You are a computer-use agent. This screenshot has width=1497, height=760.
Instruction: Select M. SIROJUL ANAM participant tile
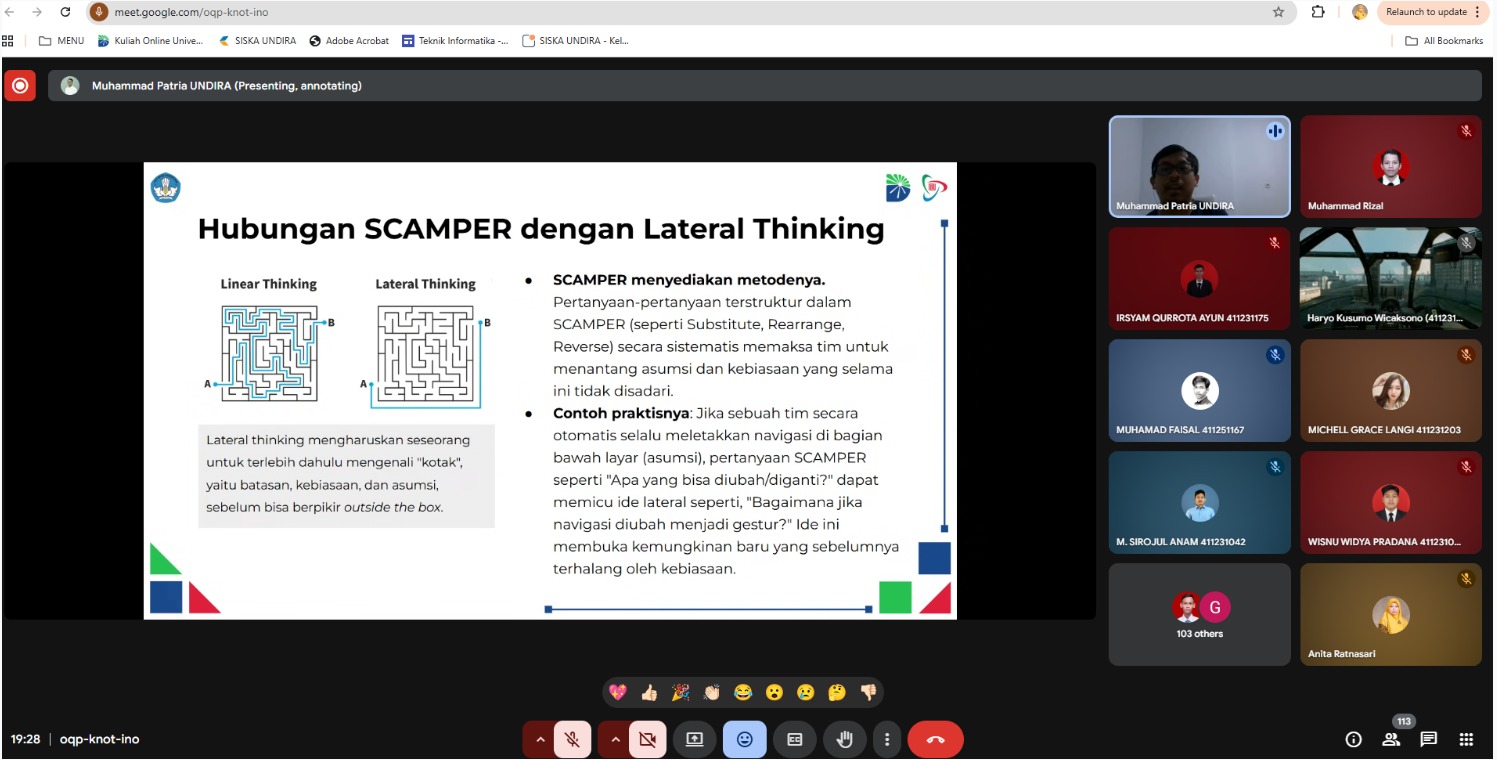click(x=1199, y=503)
